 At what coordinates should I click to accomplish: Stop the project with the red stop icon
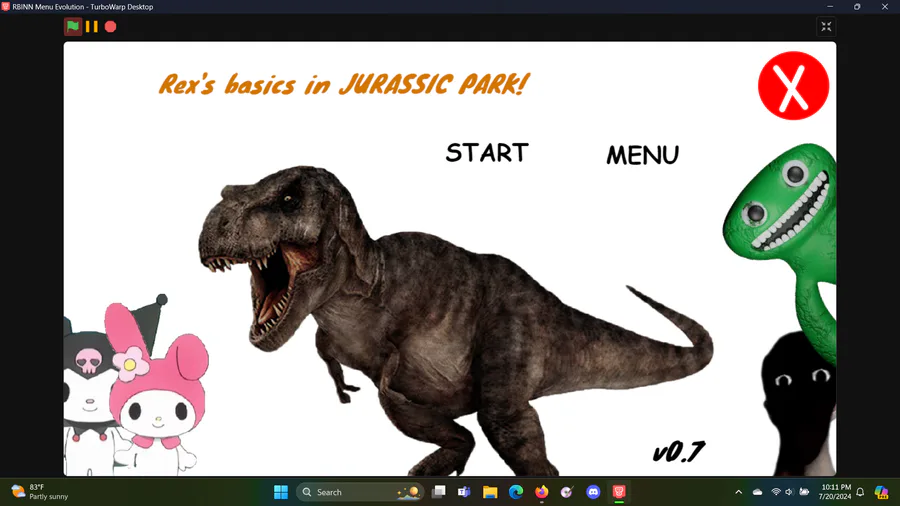tap(111, 26)
